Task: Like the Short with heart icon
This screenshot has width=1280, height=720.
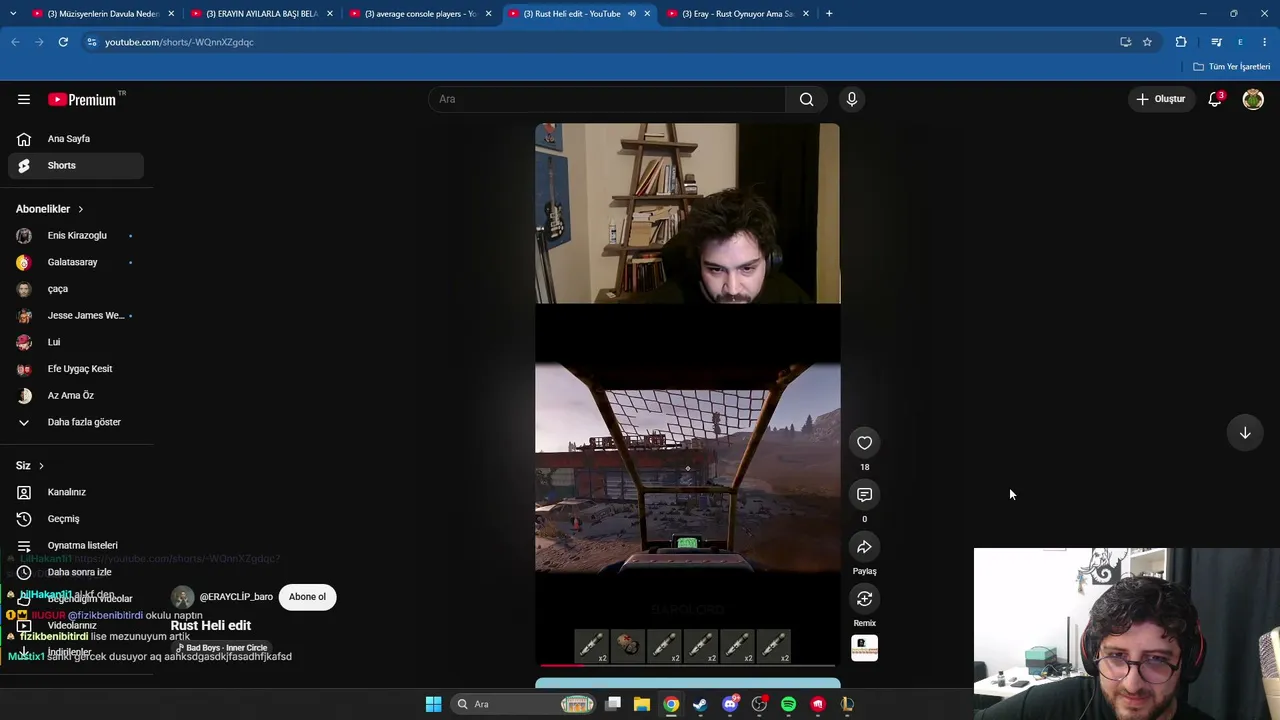Action: pos(865,443)
